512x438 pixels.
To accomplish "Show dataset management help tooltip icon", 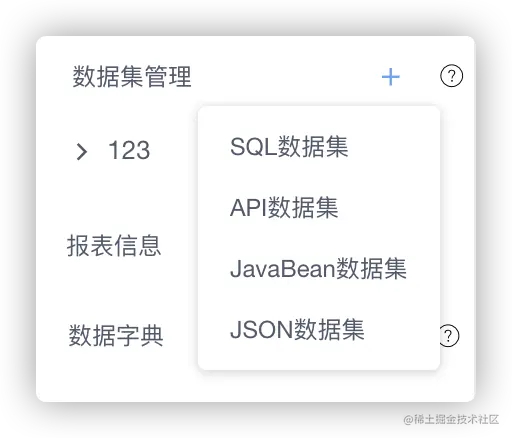I will click(x=451, y=76).
